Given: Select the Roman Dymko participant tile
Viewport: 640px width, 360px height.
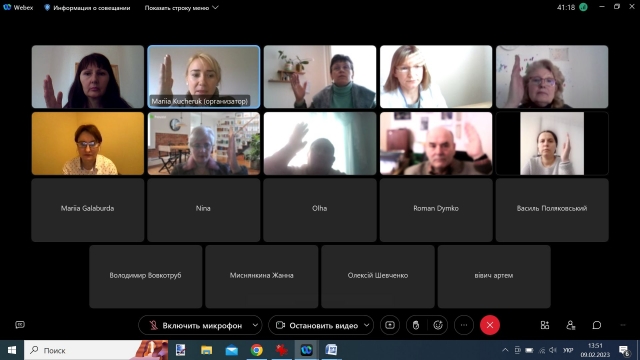Looking at the screenshot, I should 436,210.
